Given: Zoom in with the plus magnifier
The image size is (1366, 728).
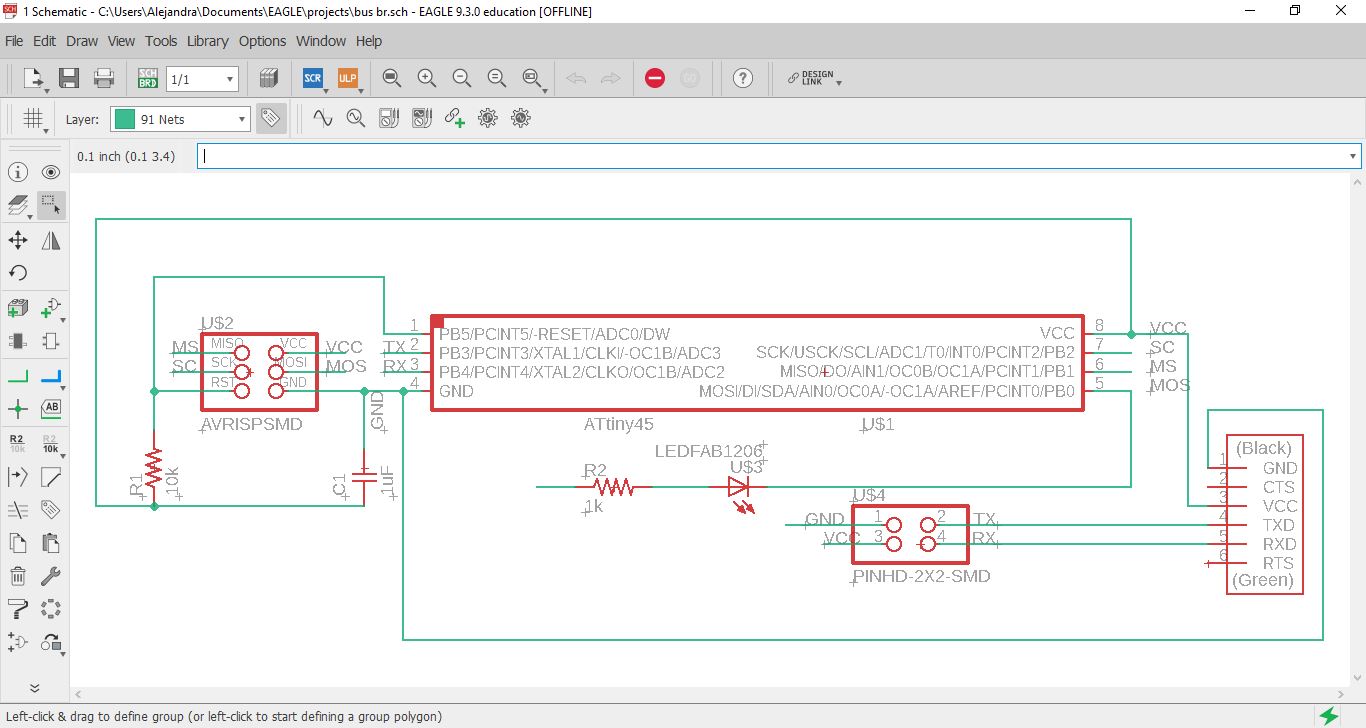Looking at the screenshot, I should (x=427, y=78).
